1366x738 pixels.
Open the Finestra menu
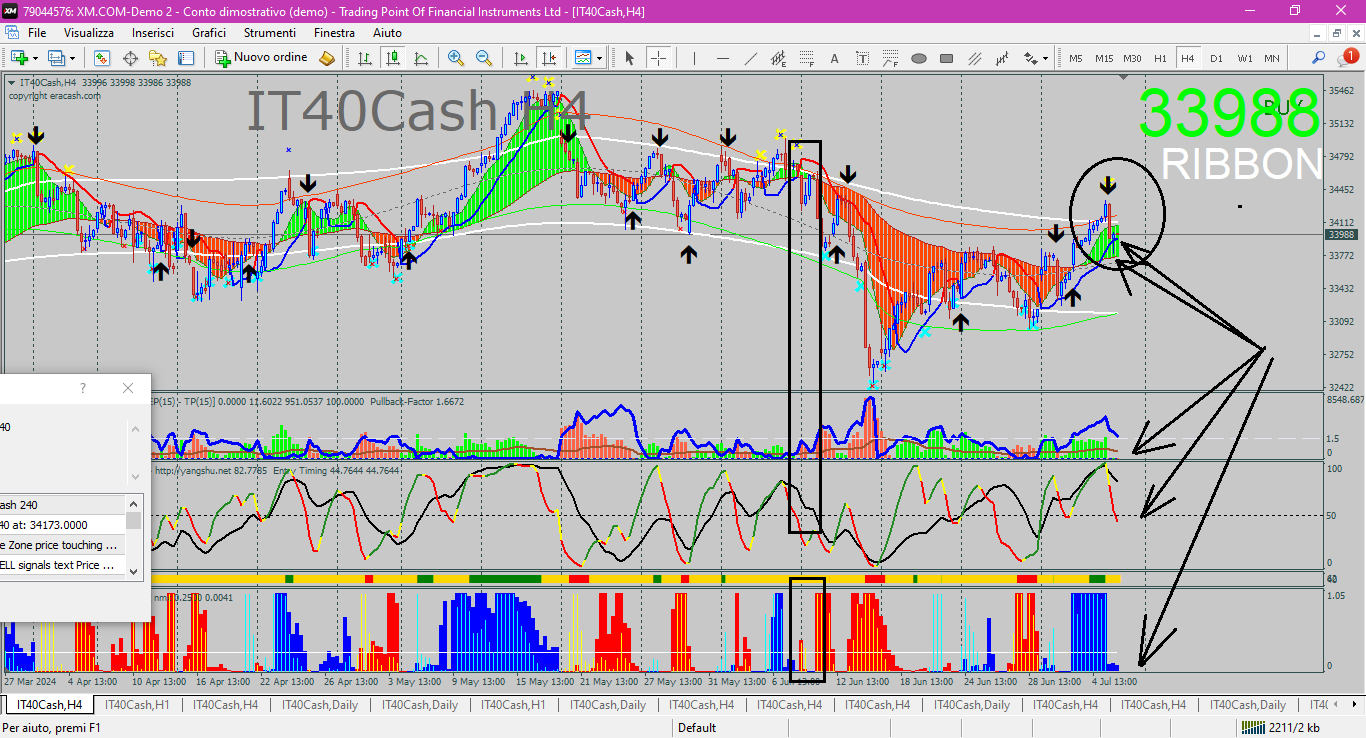click(334, 33)
